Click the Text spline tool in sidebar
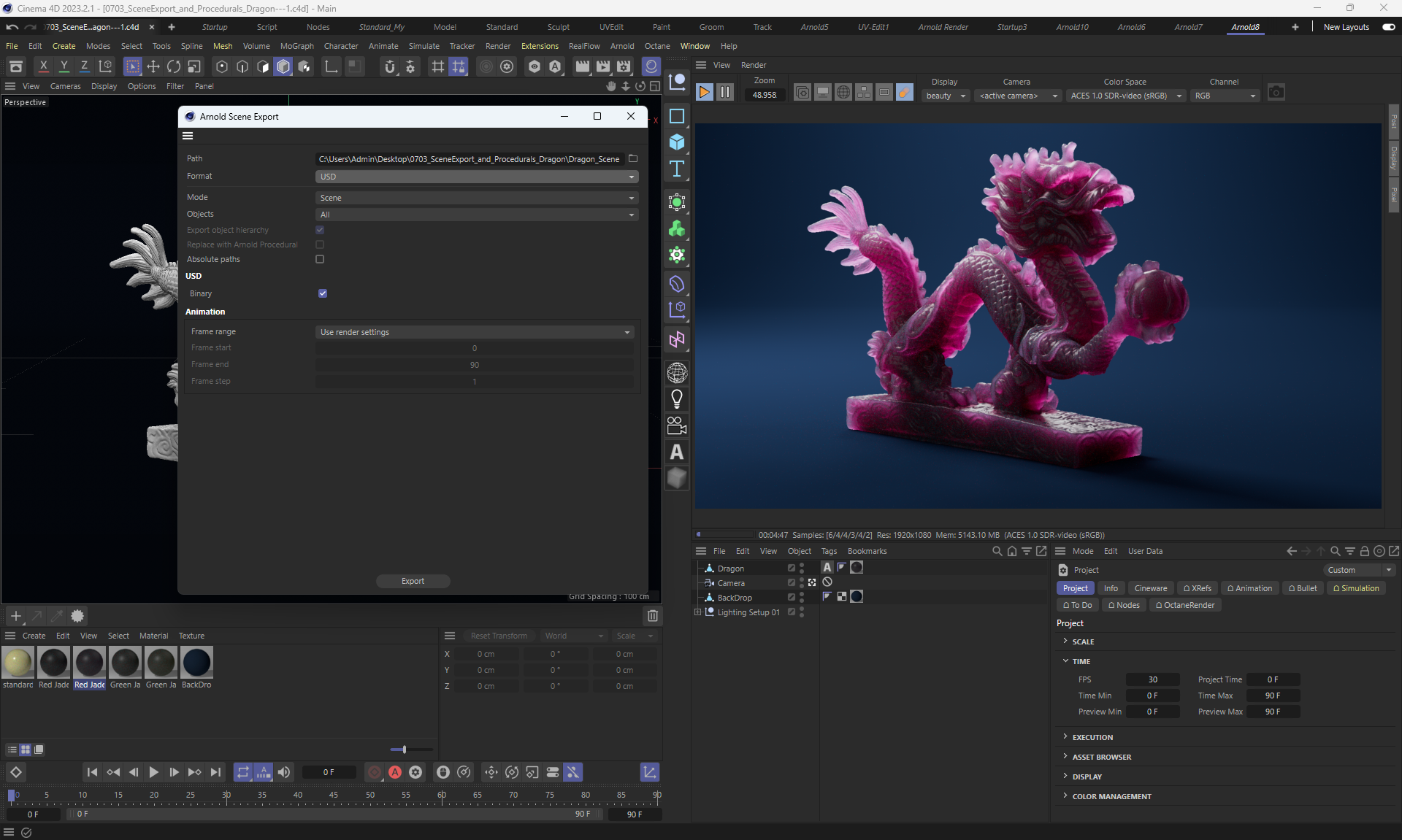The height and width of the screenshot is (840, 1402). tap(677, 169)
